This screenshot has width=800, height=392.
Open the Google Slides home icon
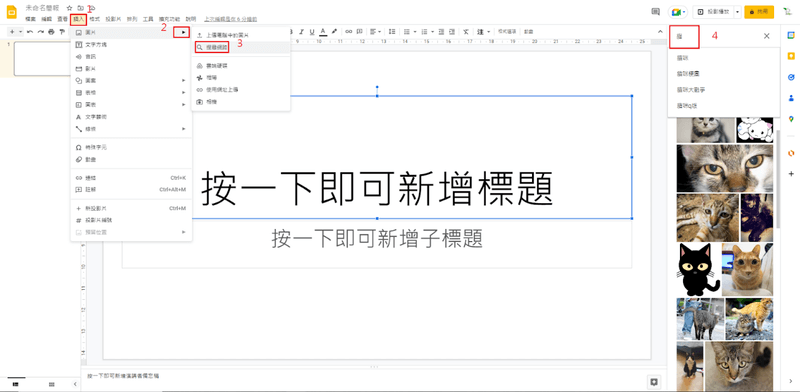pos(11,12)
